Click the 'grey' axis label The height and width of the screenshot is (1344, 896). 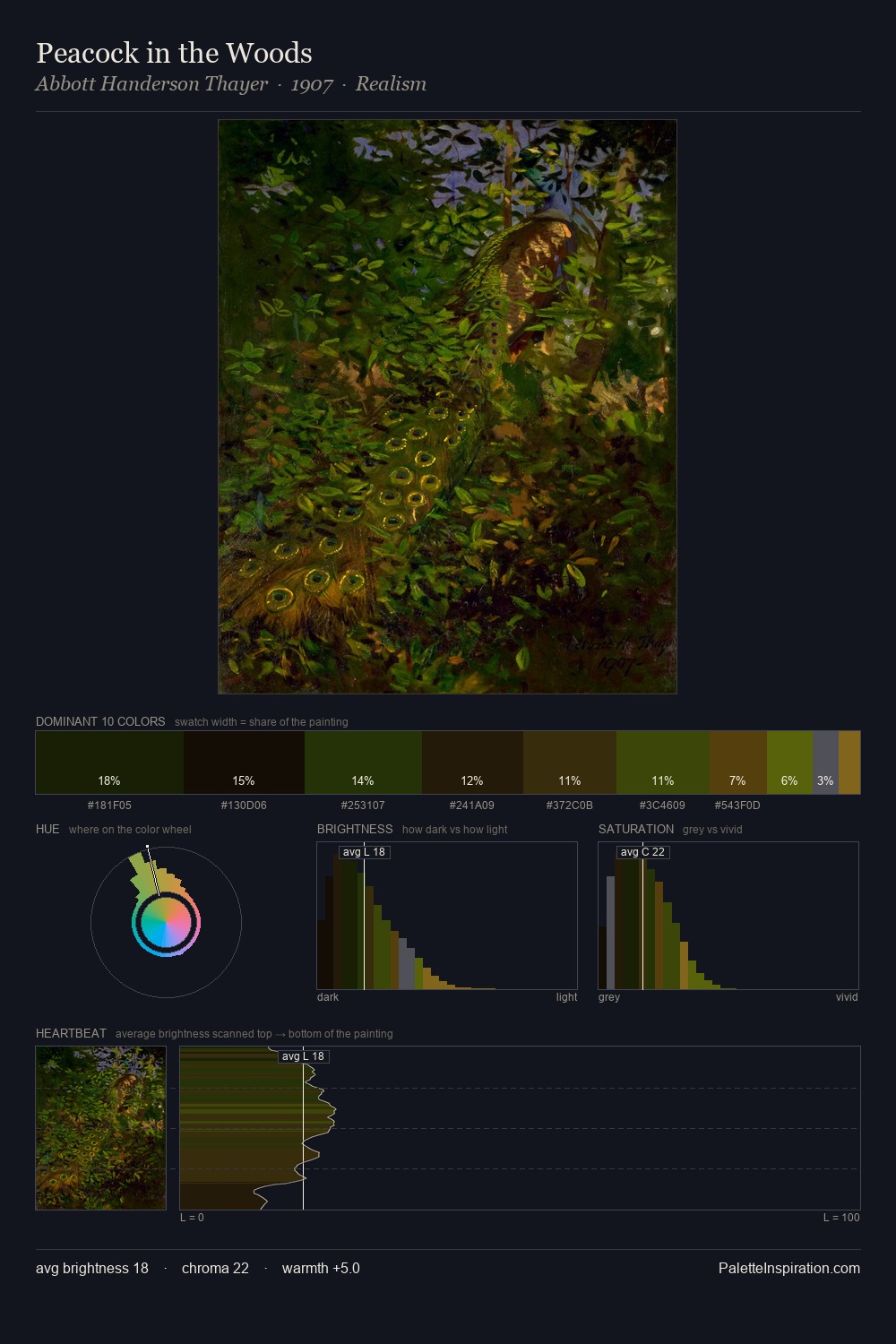609,997
